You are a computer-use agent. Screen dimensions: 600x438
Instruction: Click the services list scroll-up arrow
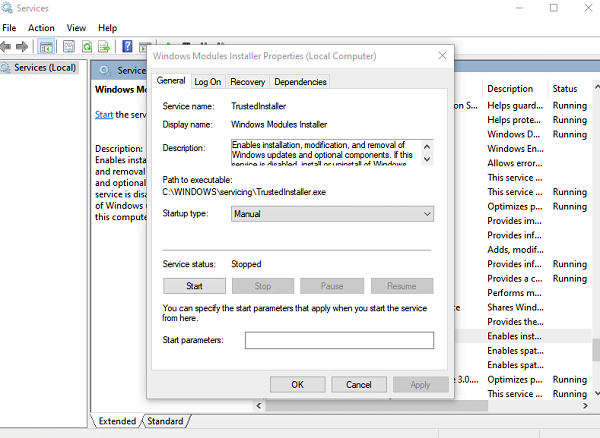(597, 88)
